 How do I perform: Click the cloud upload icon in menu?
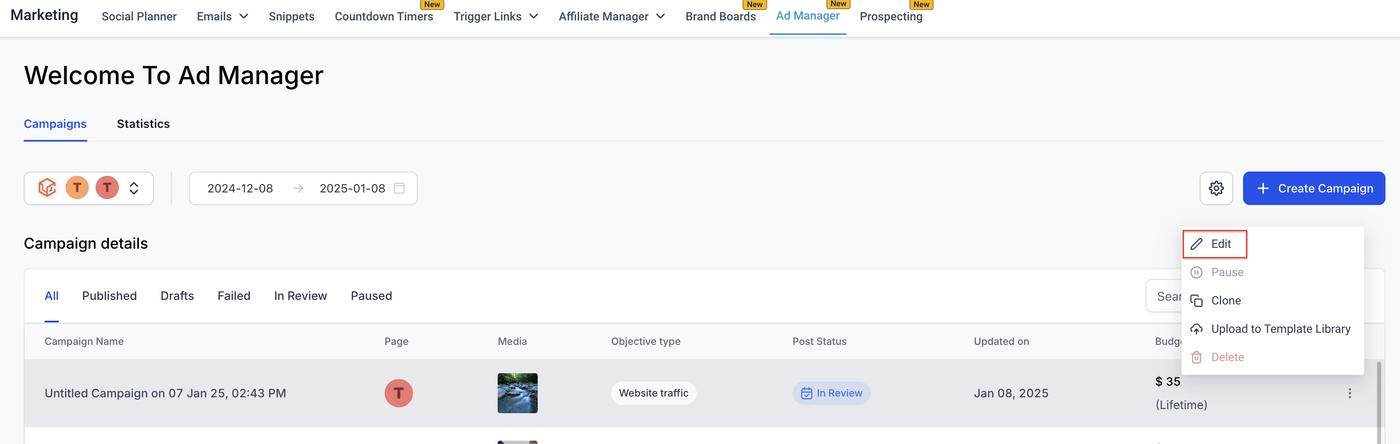click(x=1197, y=329)
